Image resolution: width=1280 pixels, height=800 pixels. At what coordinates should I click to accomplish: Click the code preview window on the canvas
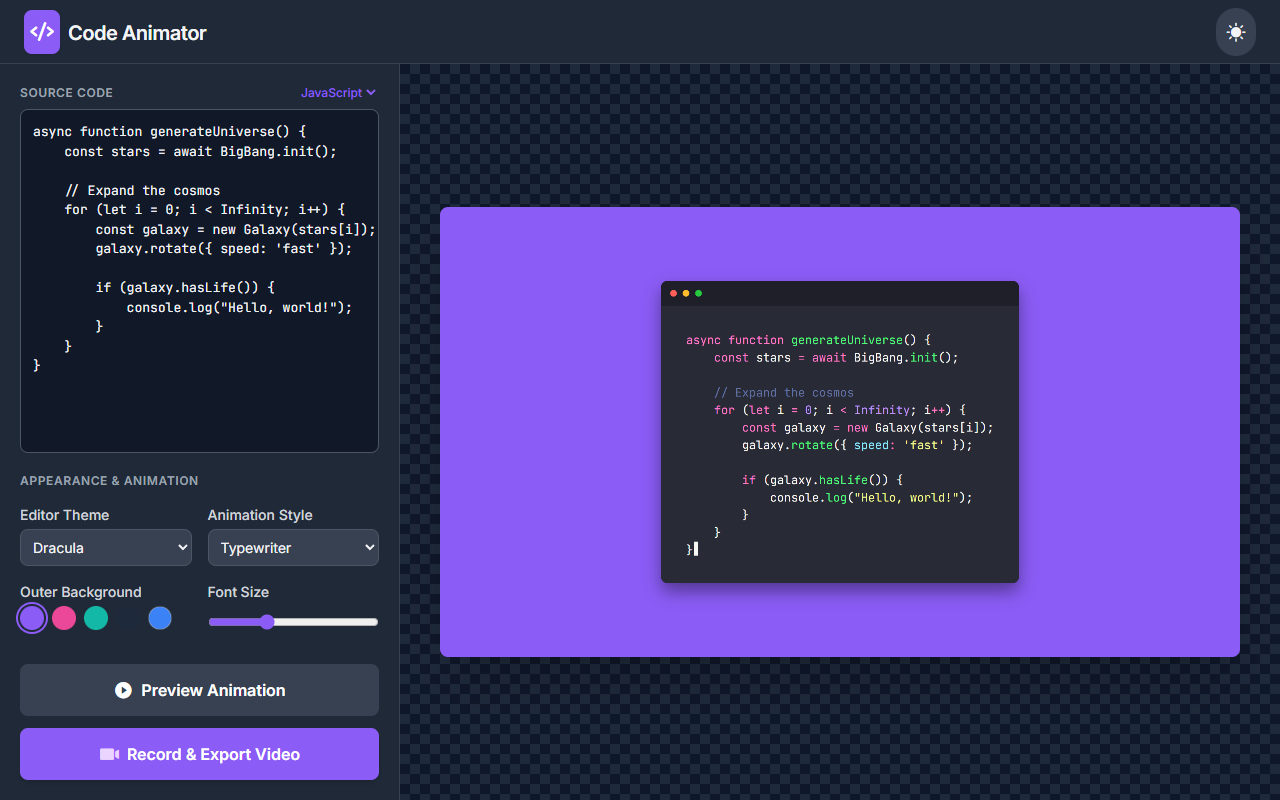[x=840, y=430]
